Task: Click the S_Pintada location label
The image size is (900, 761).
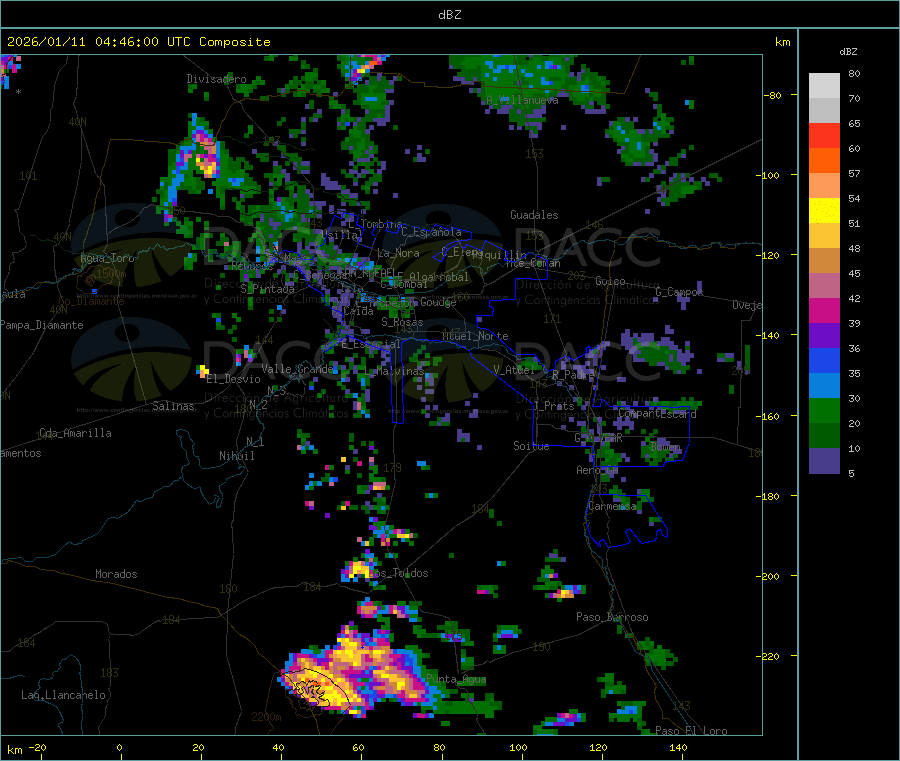Action: 267,289
